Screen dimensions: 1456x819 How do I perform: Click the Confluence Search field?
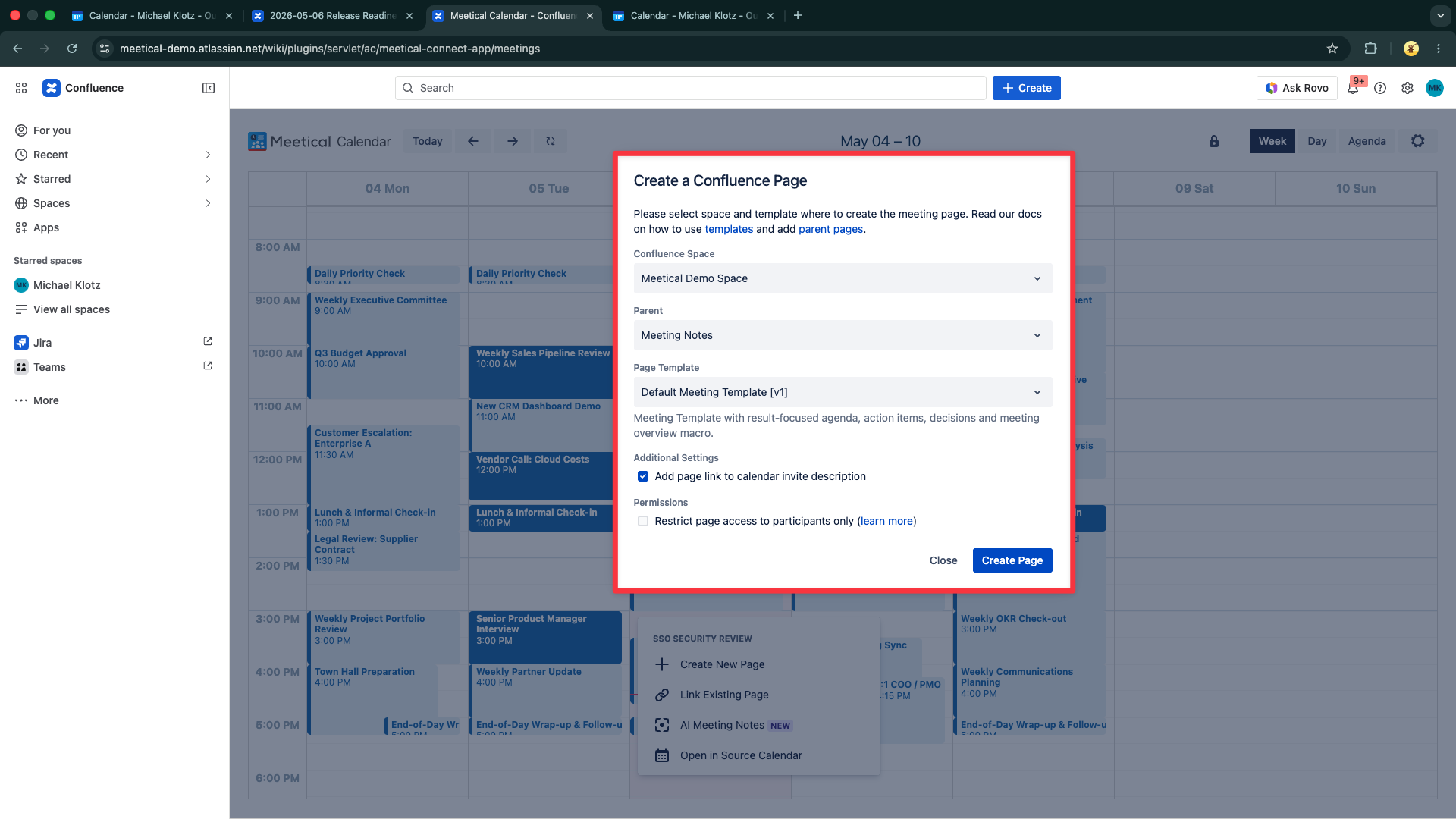point(690,88)
